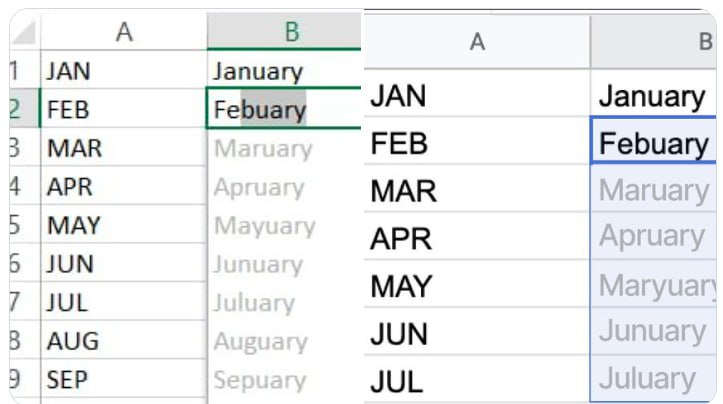Select column A header in left spreadsheet
The image size is (723, 404).
pos(124,32)
